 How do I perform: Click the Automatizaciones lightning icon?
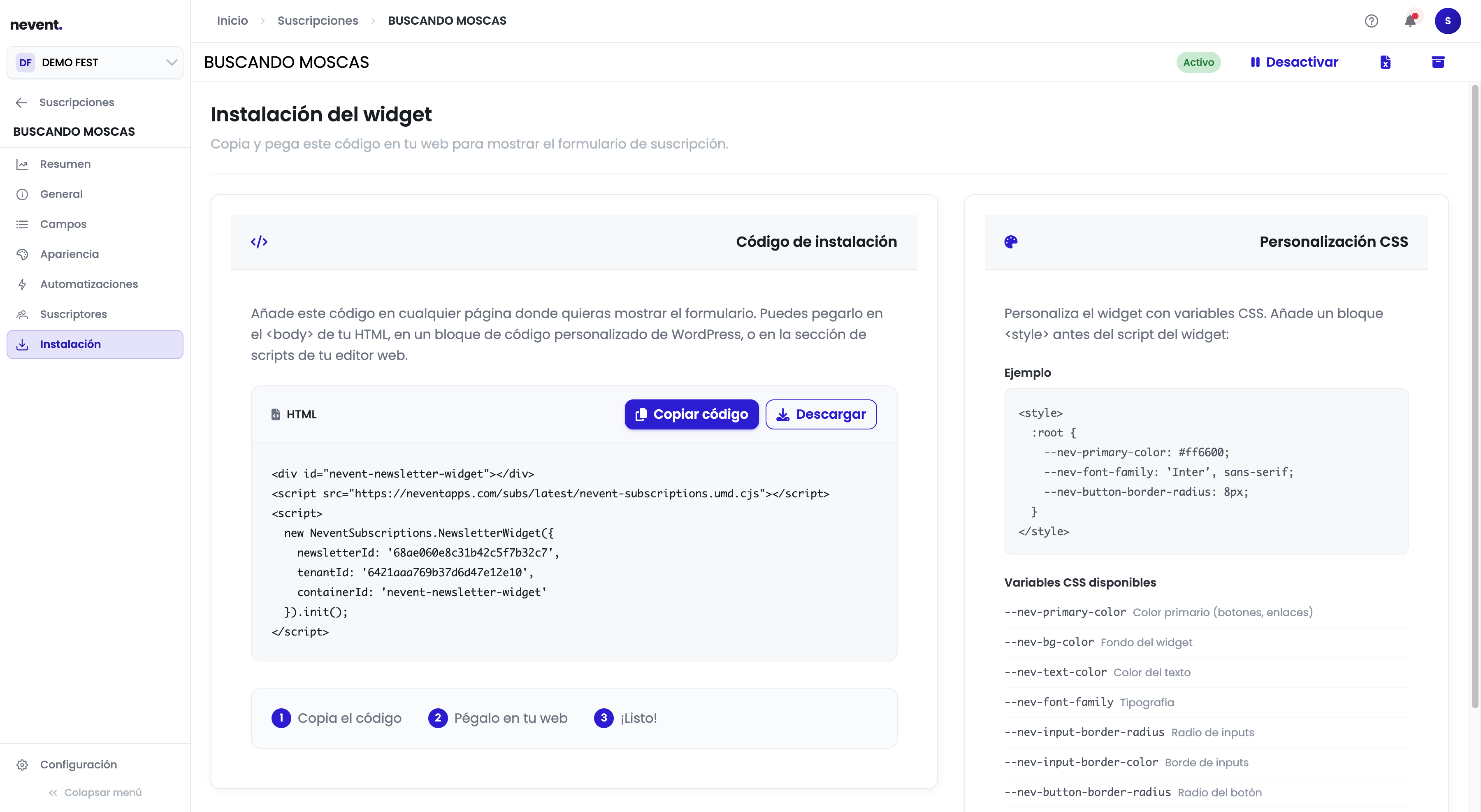22,285
